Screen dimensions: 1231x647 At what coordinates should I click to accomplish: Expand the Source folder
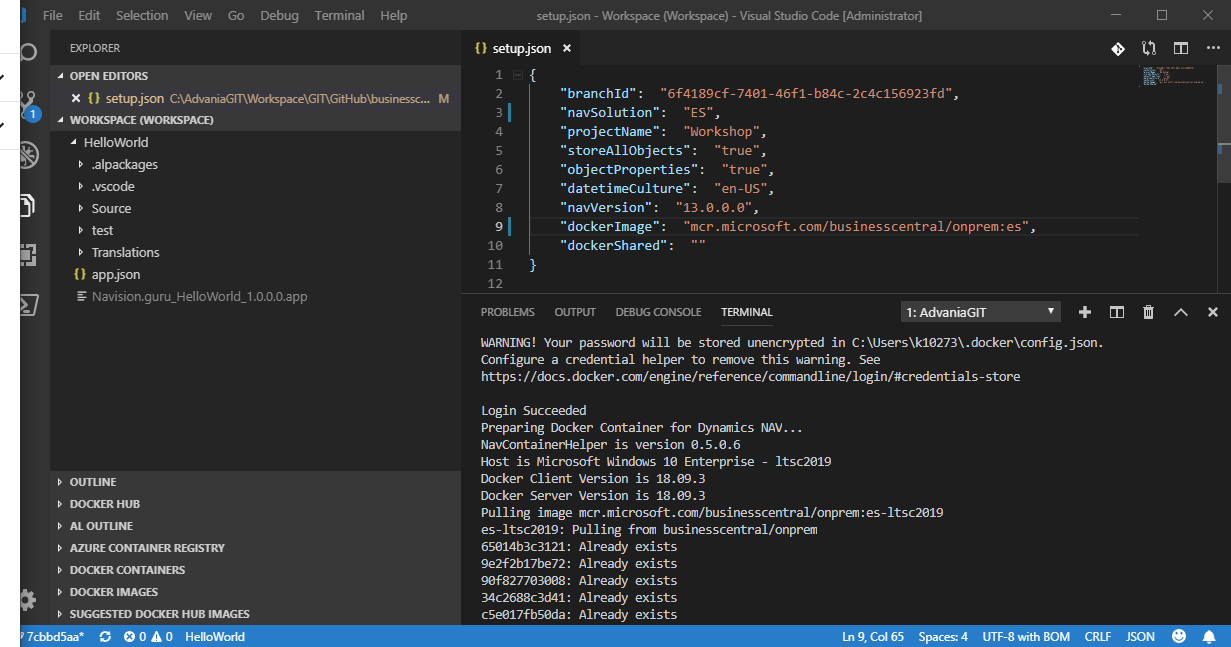111,208
